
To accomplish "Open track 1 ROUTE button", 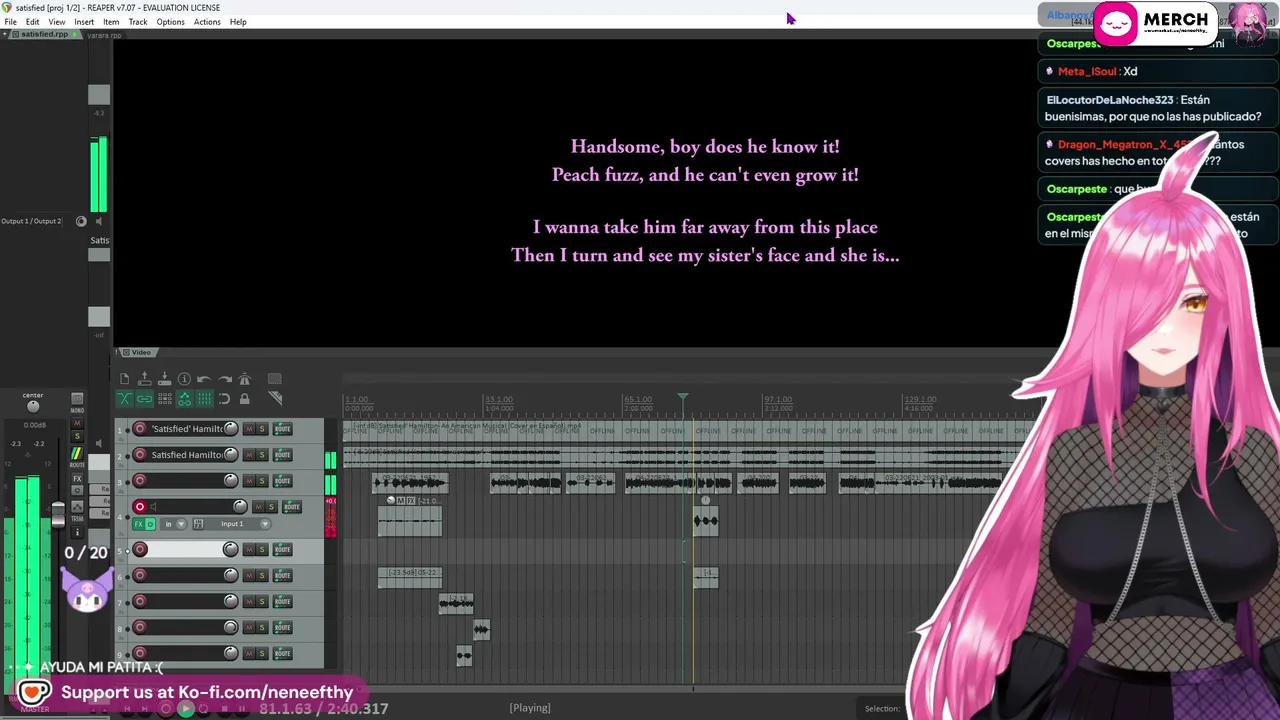I will click(x=283, y=429).
